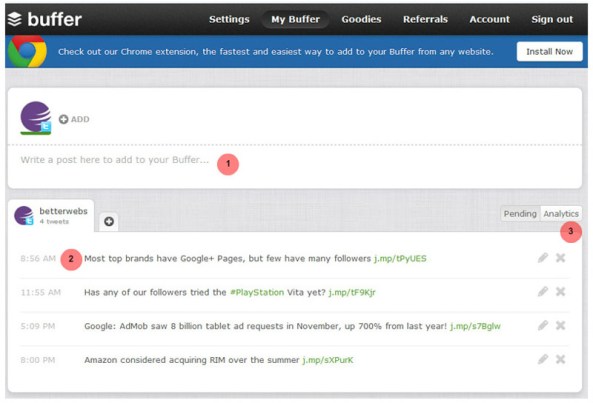The width and height of the screenshot is (593, 403).
Task: Open the j.mp/s7Bglw link
Action: 475,326
